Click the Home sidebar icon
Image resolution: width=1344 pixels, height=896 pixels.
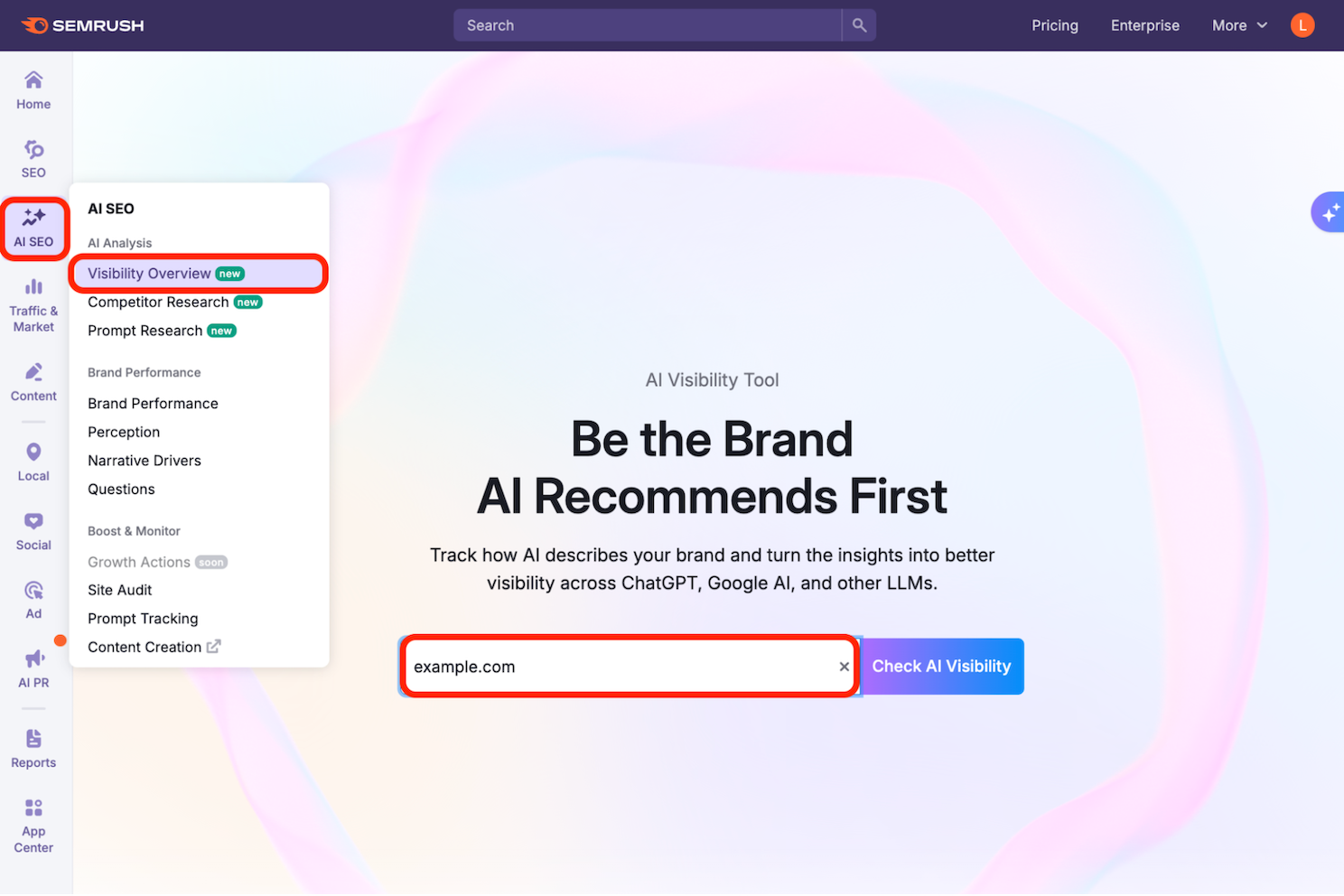[33, 90]
